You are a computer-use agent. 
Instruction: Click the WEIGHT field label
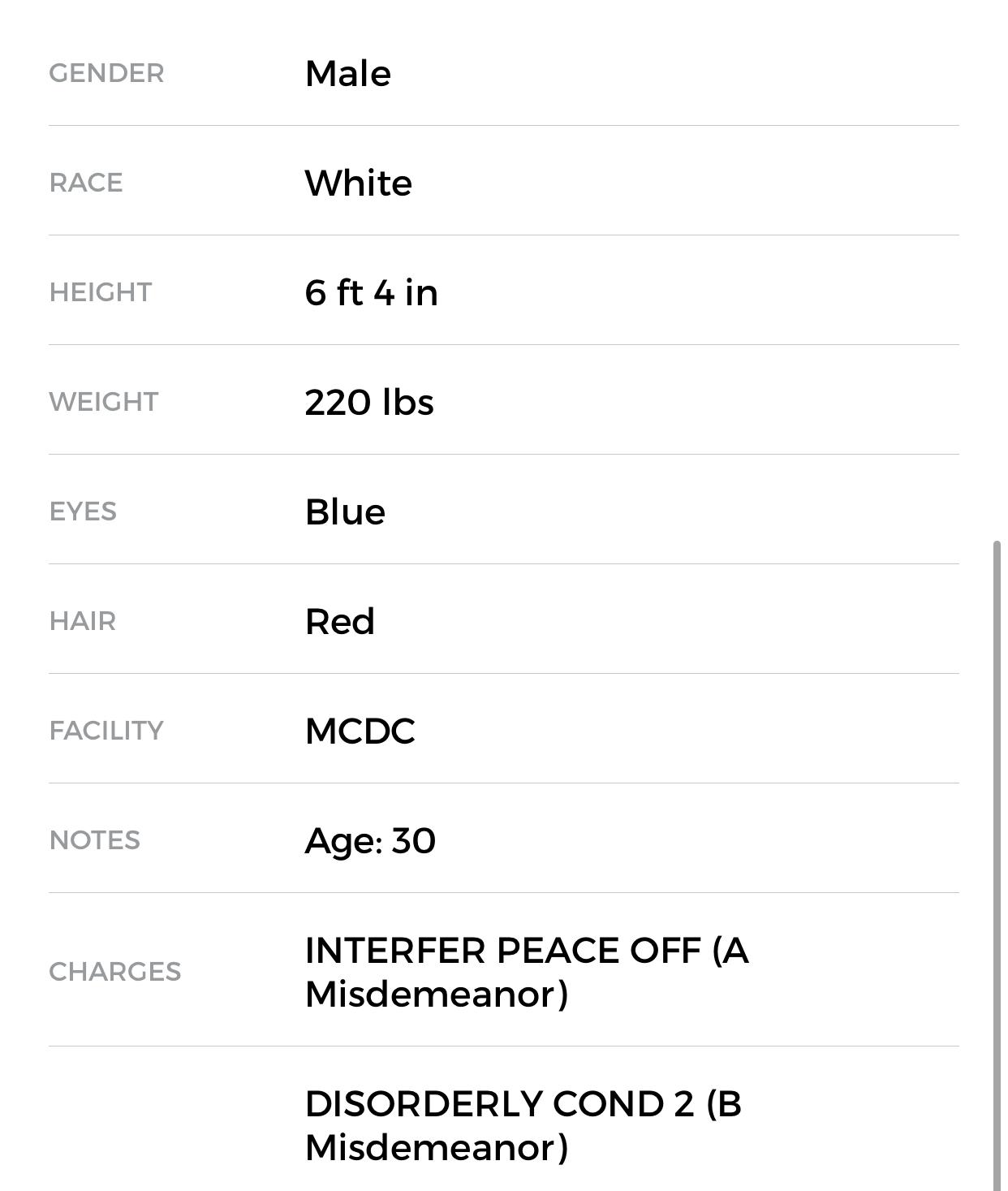[x=103, y=402]
